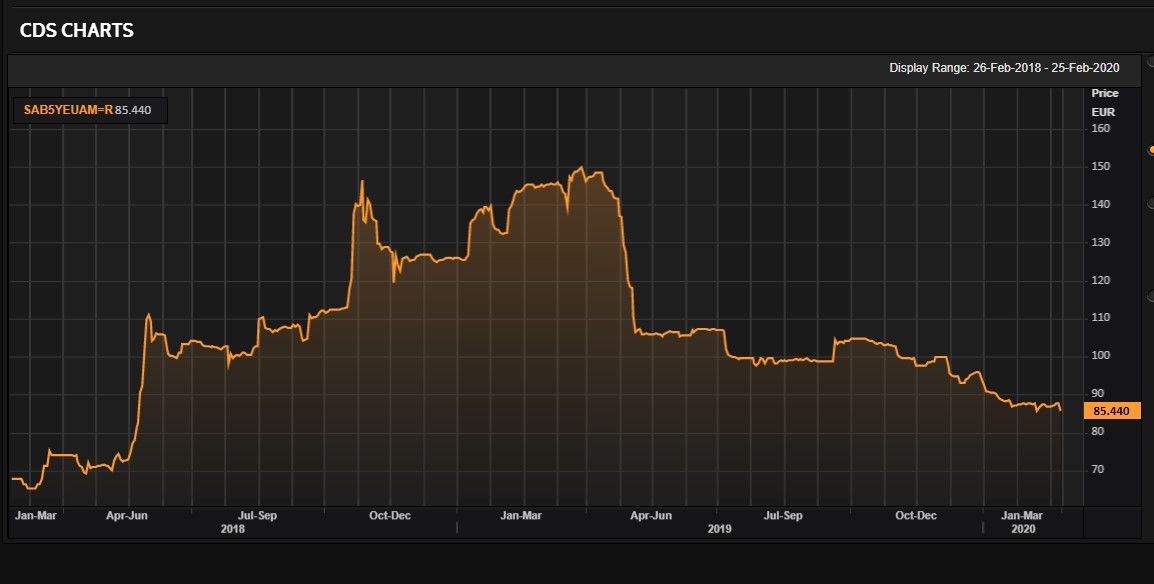Select the 160 price axis value
1154x584 pixels.
tap(1101, 128)
